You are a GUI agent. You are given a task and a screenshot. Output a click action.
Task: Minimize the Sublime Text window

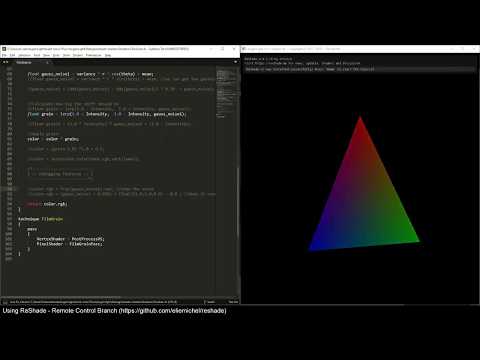pos(211,49)
